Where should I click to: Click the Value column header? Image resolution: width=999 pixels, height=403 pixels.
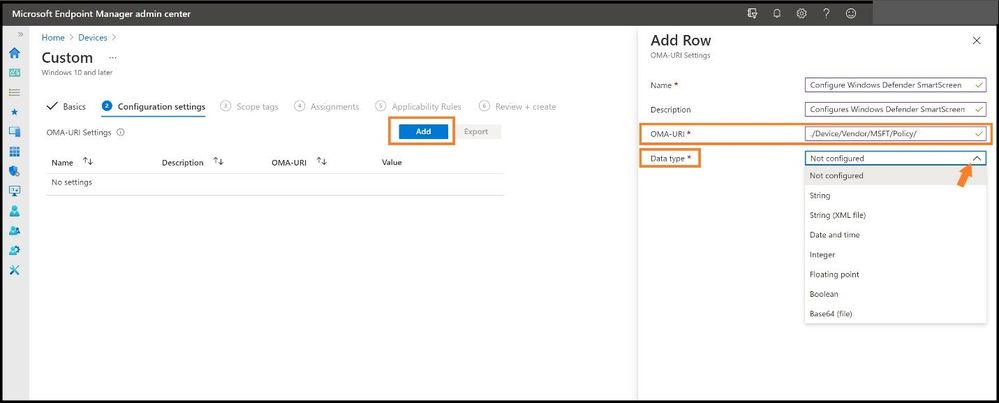(392, 162)
